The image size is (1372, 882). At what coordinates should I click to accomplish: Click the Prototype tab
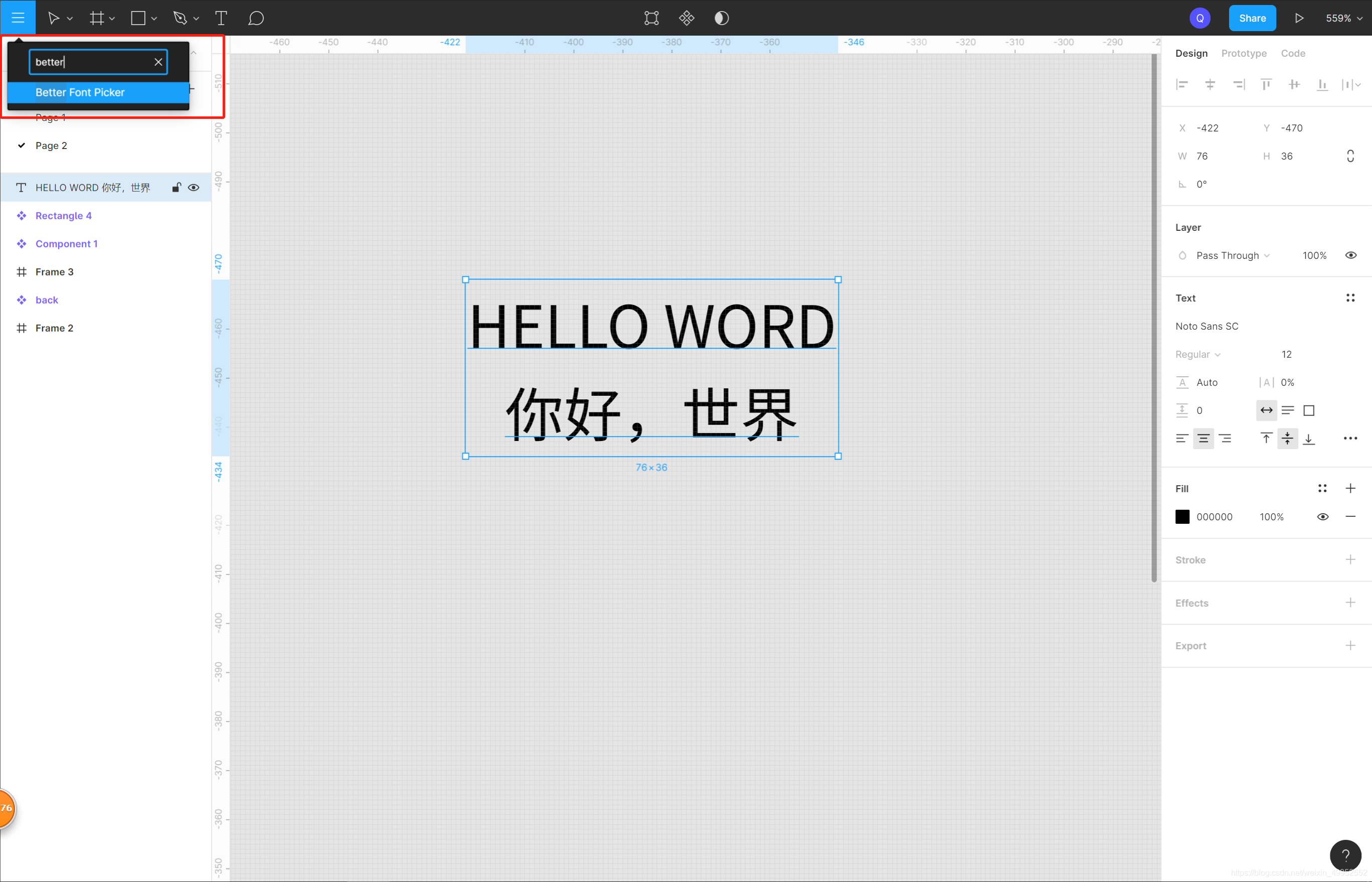1243,53
